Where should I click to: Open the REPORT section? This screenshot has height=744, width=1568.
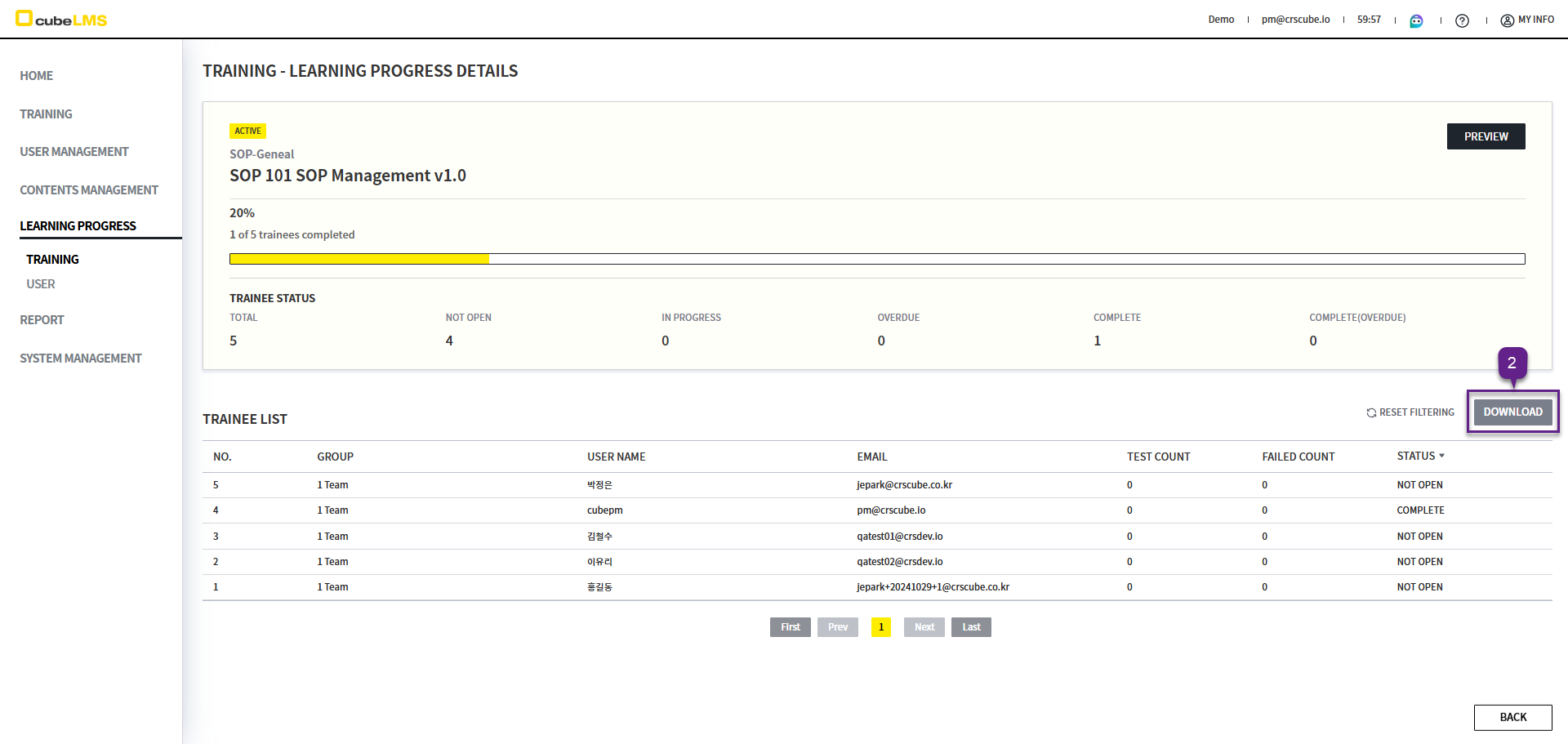coord(42,320)
